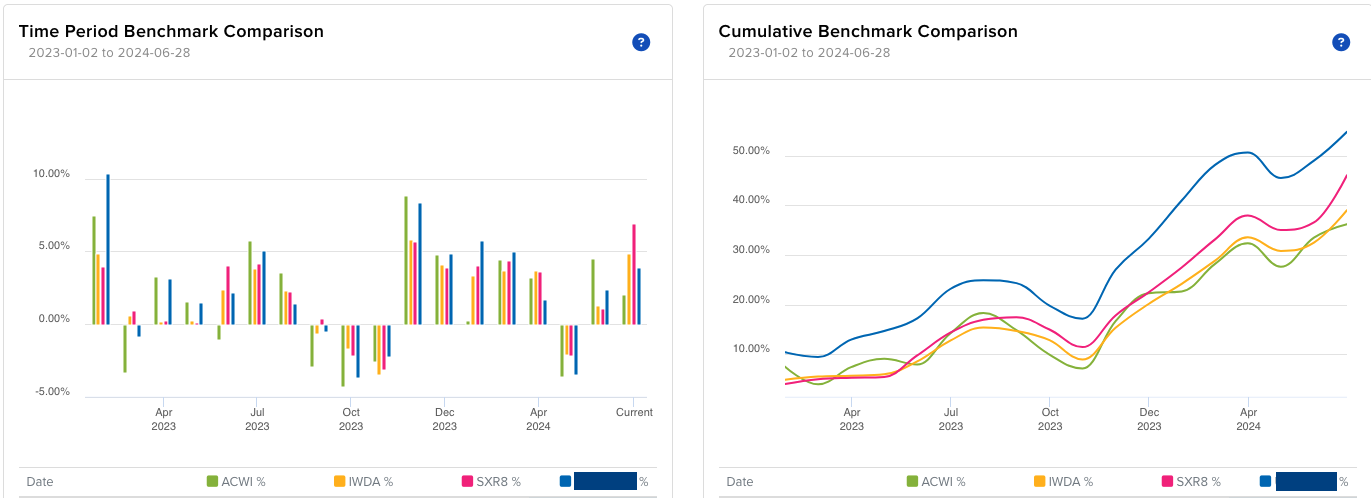Click pink SXR8 swatch in Cumulative legend

1166,481
